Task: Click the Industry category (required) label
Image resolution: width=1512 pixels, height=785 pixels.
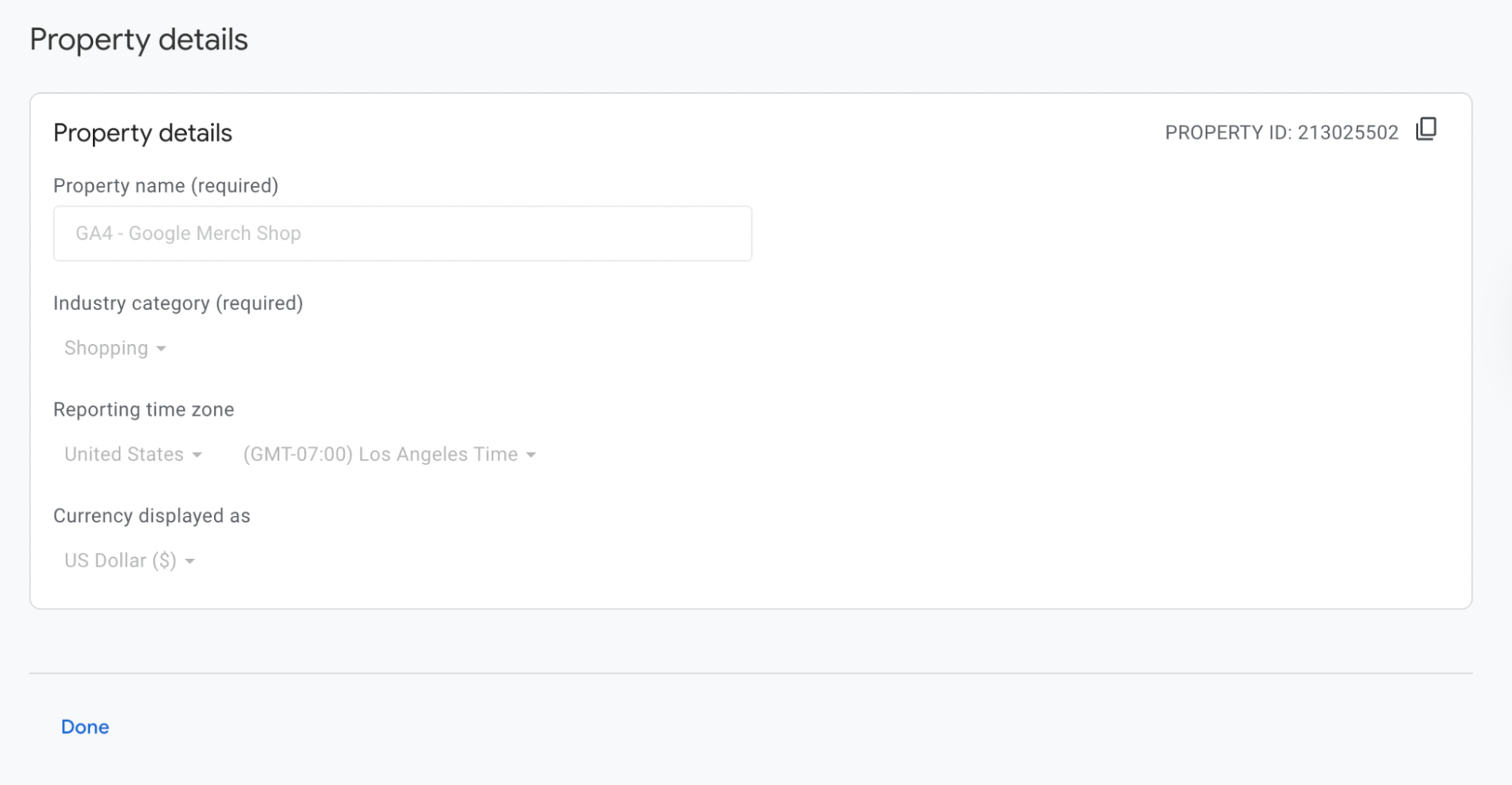Action: (x=178, y=303)
